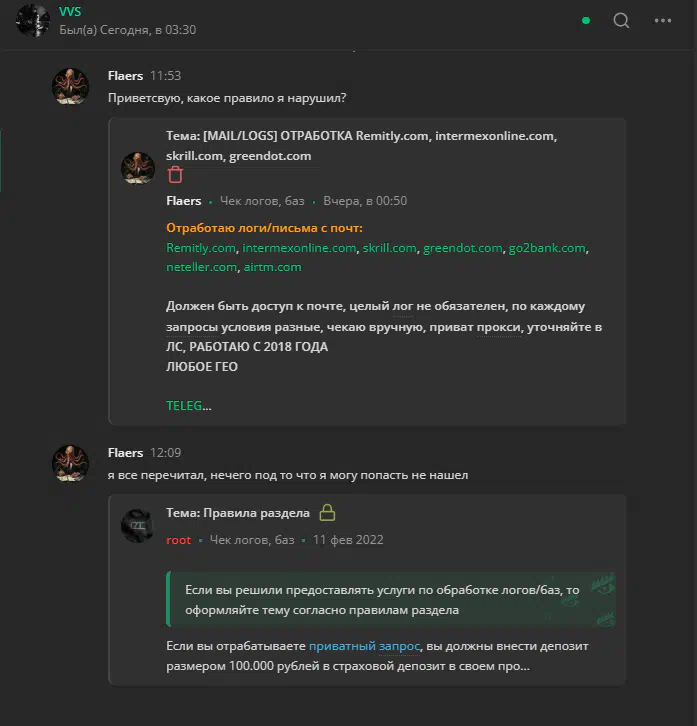Click message я все перечитал, нечего под то
The height and width of the screenshot is (726, 697).
click(x=288, y=475)
